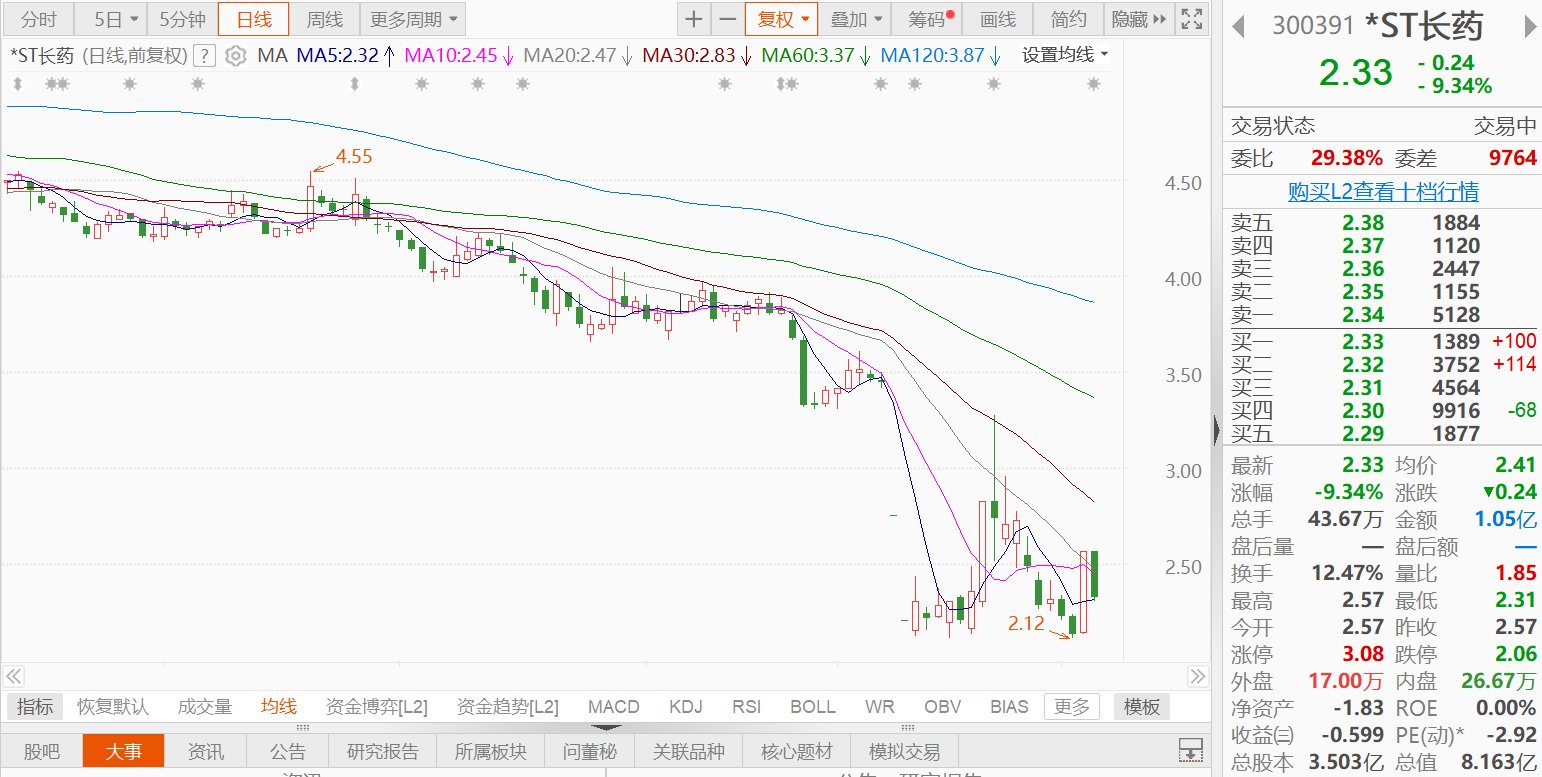This screenshot has height=777, width=1542.
Task: Click the 购买L2查看十档行情 link
Action: click(x=1382, y=192)
